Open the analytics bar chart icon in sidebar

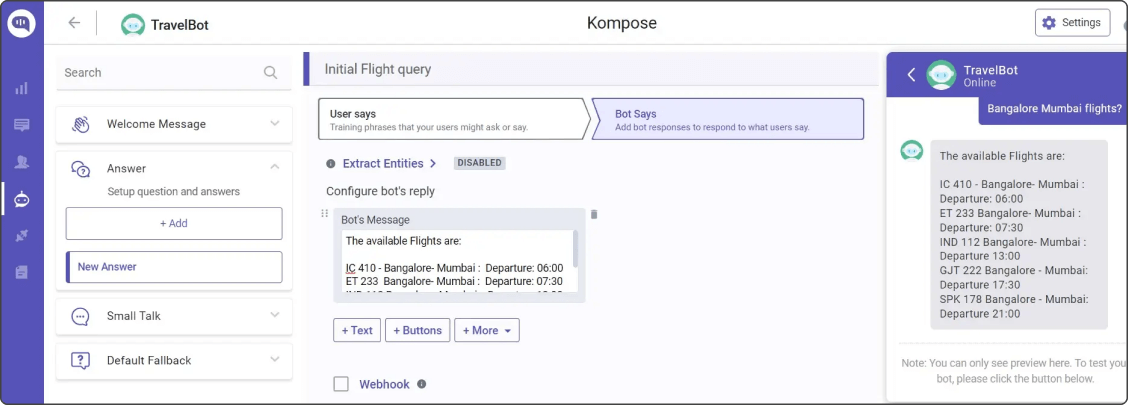click(21, 88)
